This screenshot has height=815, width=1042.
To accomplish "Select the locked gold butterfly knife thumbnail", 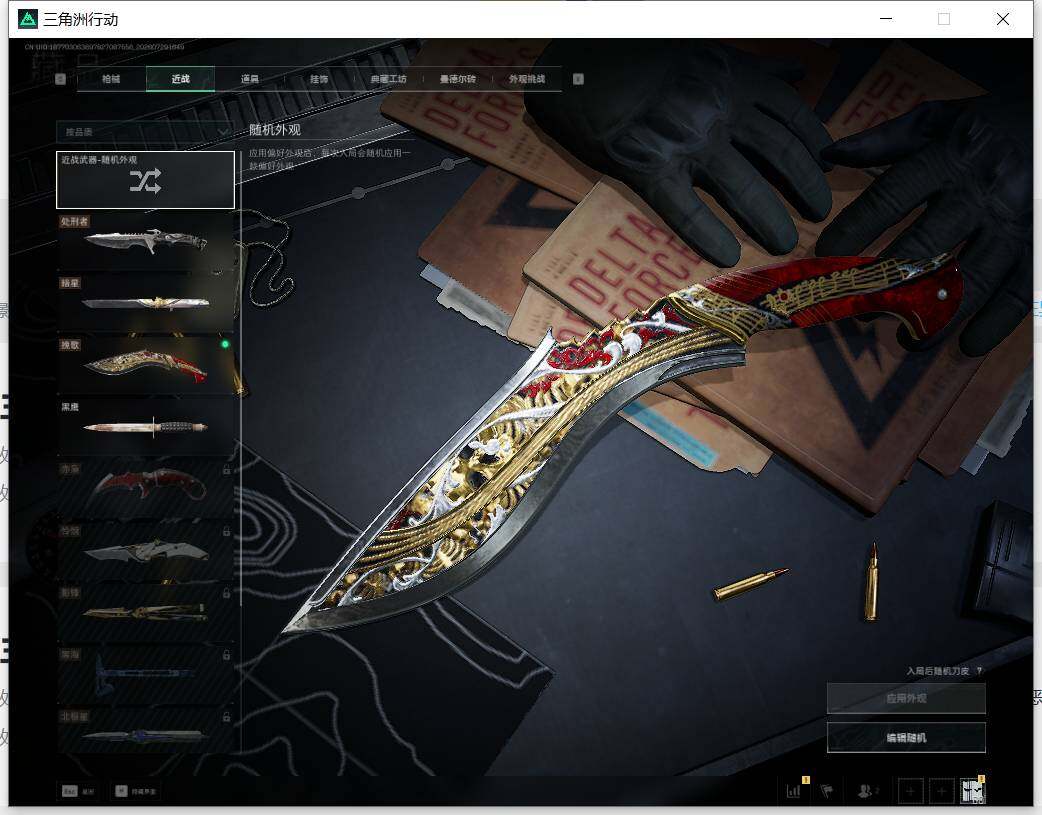I will tap(146, 612).
